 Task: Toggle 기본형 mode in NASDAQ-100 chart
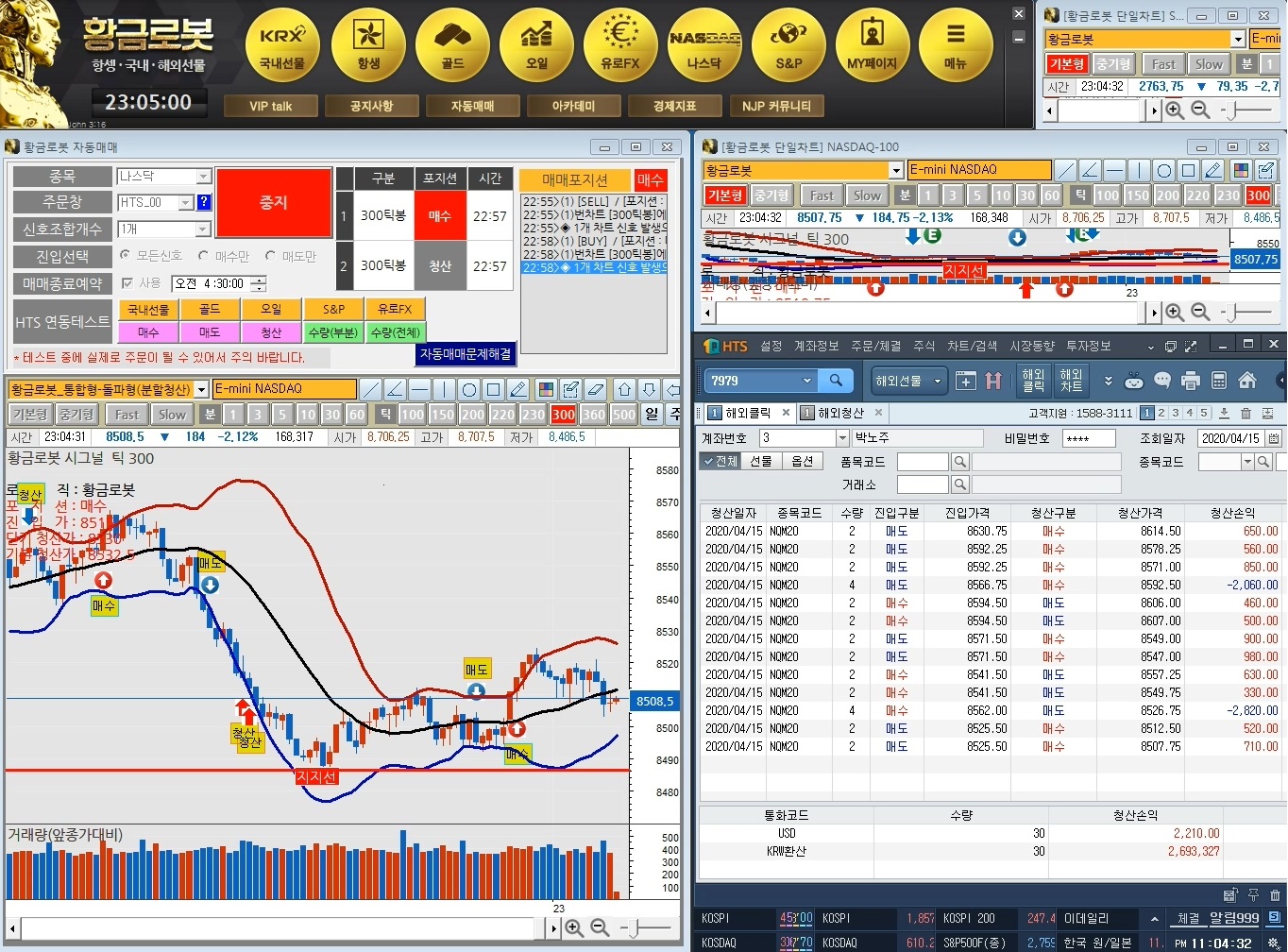pyautogui.click(x=725, y=195)
